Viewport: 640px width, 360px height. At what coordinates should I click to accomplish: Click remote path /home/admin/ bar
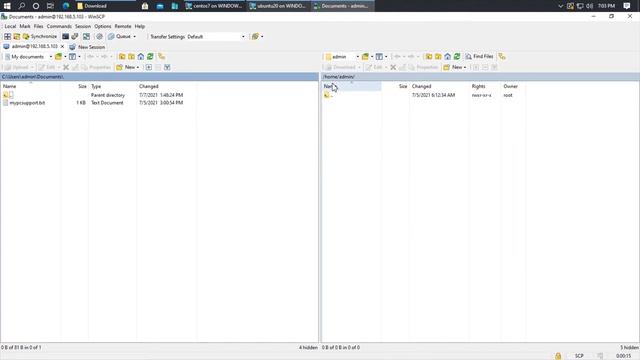pos(480,77)
